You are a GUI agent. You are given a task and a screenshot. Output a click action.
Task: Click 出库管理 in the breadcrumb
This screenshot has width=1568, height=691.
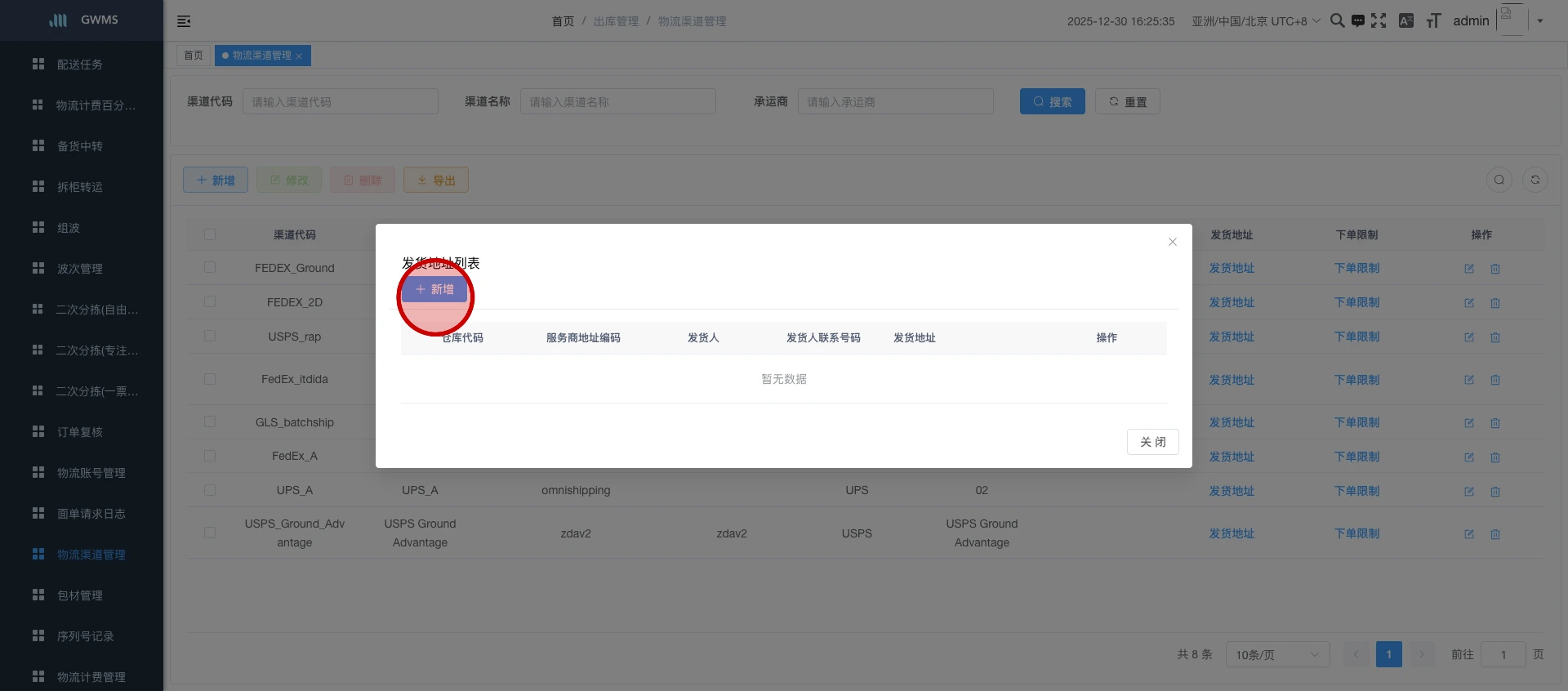[617, 21]
